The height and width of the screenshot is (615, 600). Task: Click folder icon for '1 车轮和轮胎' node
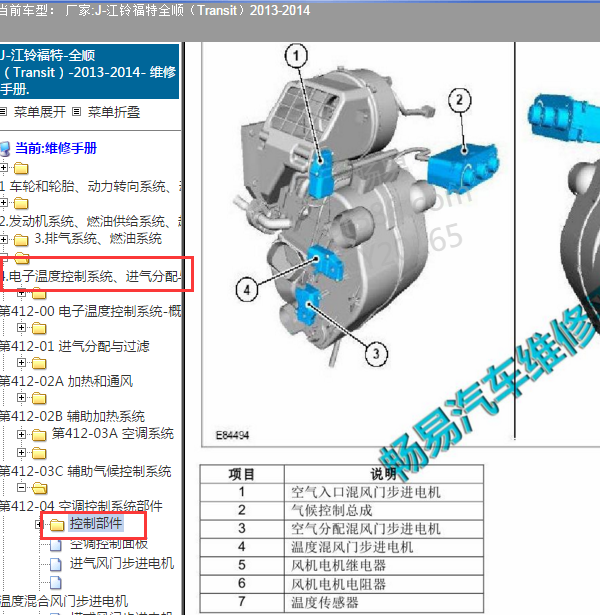(21, 169)
